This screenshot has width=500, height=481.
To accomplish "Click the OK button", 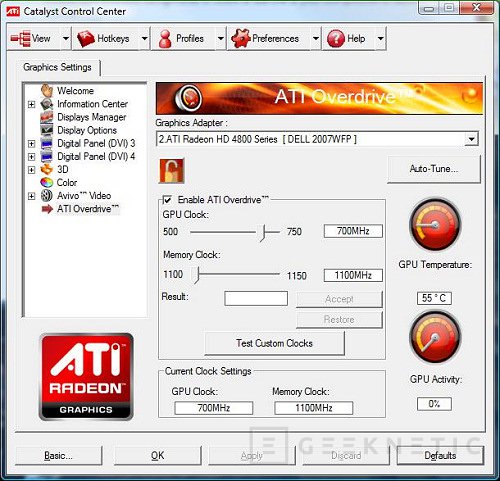I will click(157, 455).
